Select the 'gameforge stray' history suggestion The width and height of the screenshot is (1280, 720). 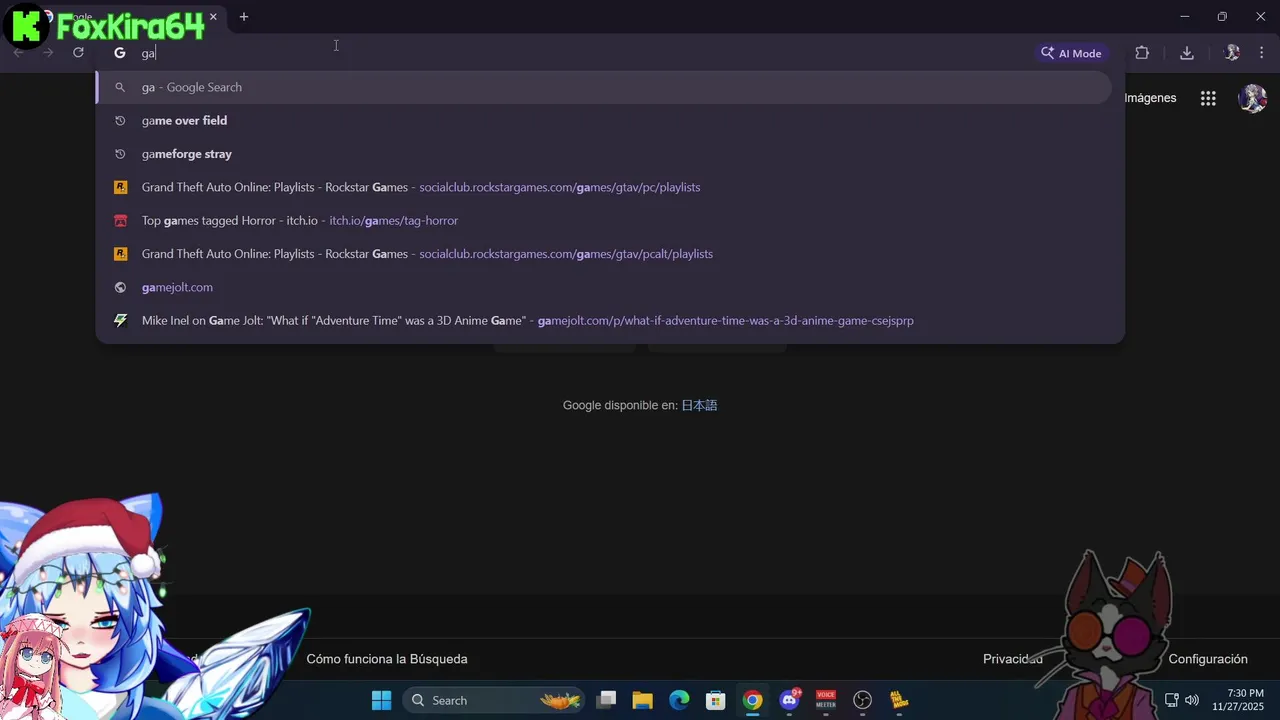point(604,154)
